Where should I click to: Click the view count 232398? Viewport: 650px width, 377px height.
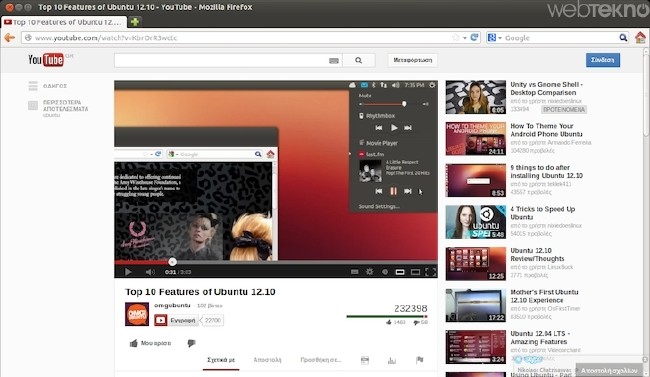point(410,309)
